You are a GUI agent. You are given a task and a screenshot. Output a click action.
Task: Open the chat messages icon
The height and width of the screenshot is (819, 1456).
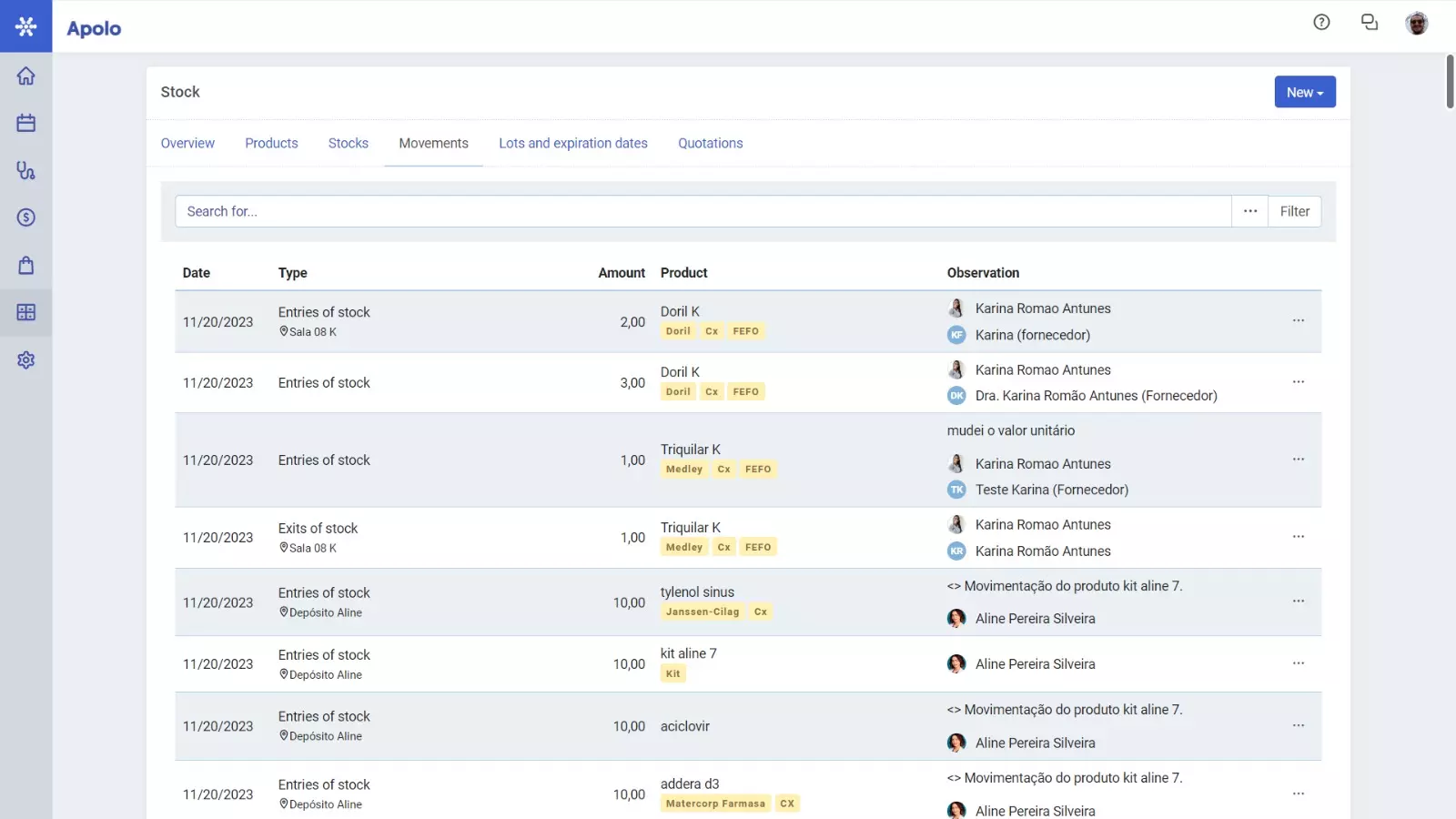(1369, 23)
